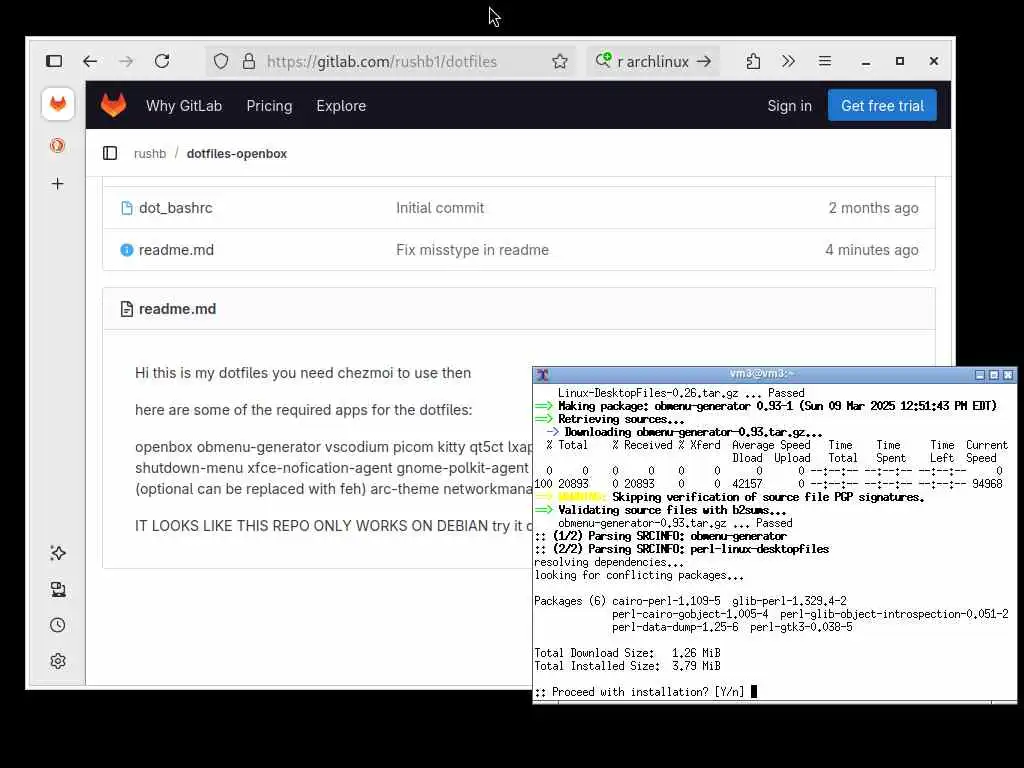The image size is (1024, 768).
Task: Maximize the terminal window
Action: [993, 374]
